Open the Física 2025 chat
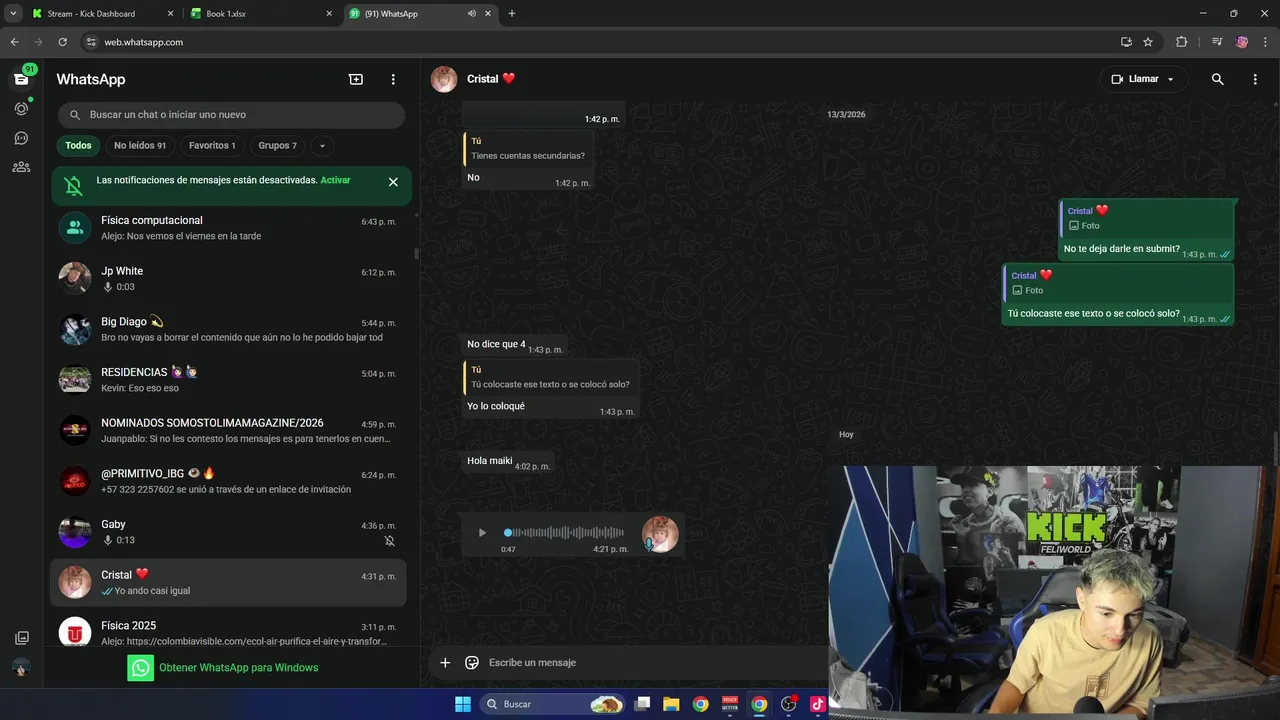The image size is (1280, 720). pos(228,633)
